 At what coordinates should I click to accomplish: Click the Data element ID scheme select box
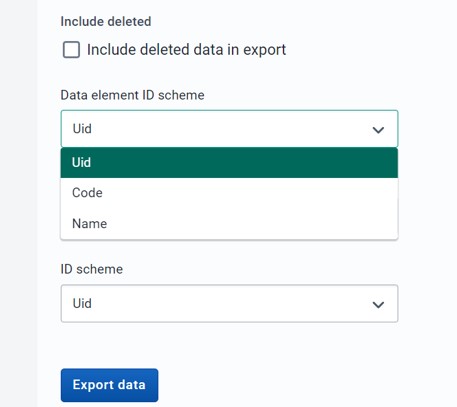tap(229, 129)
